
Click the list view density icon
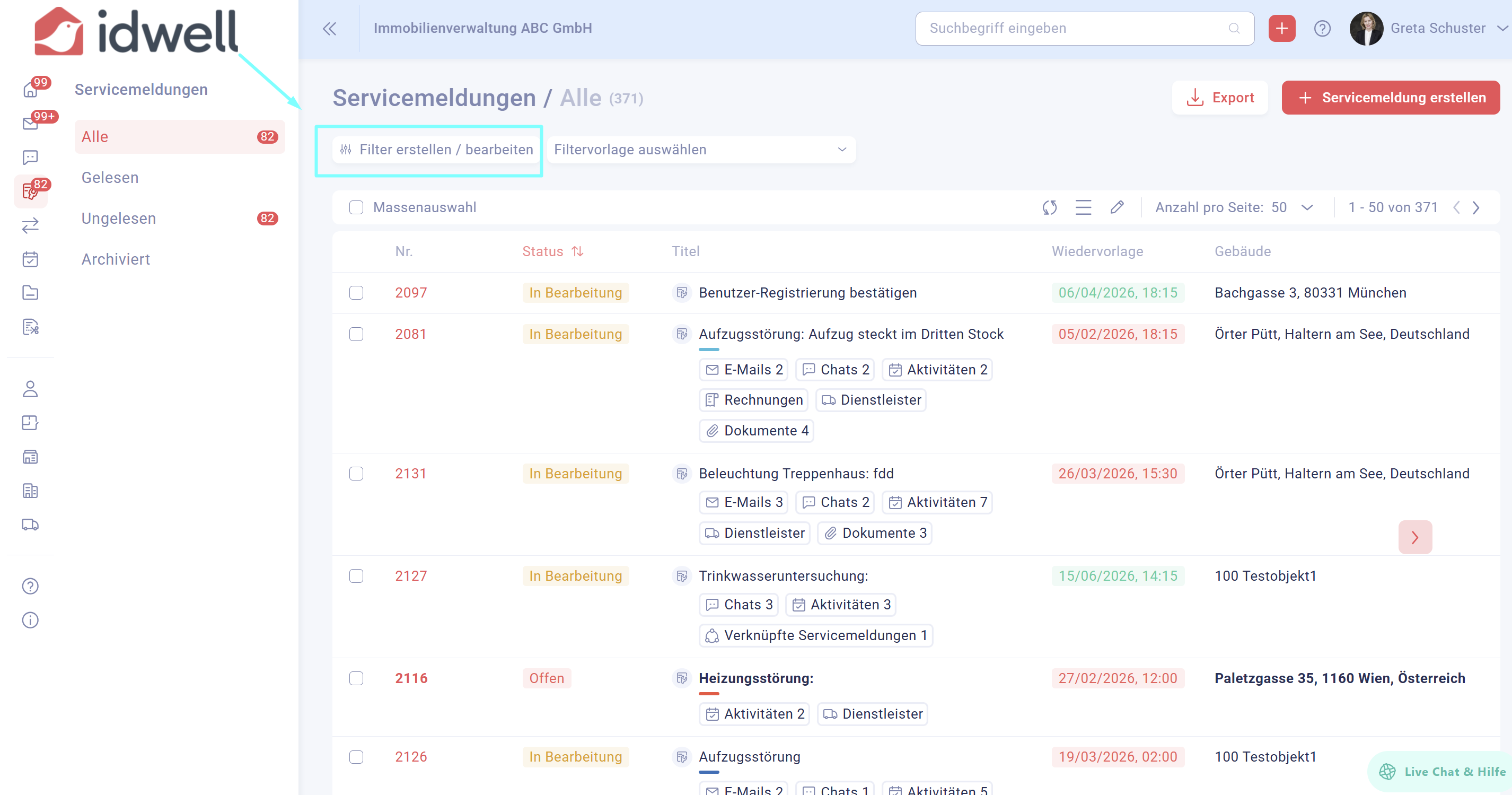click(1083, 207)
